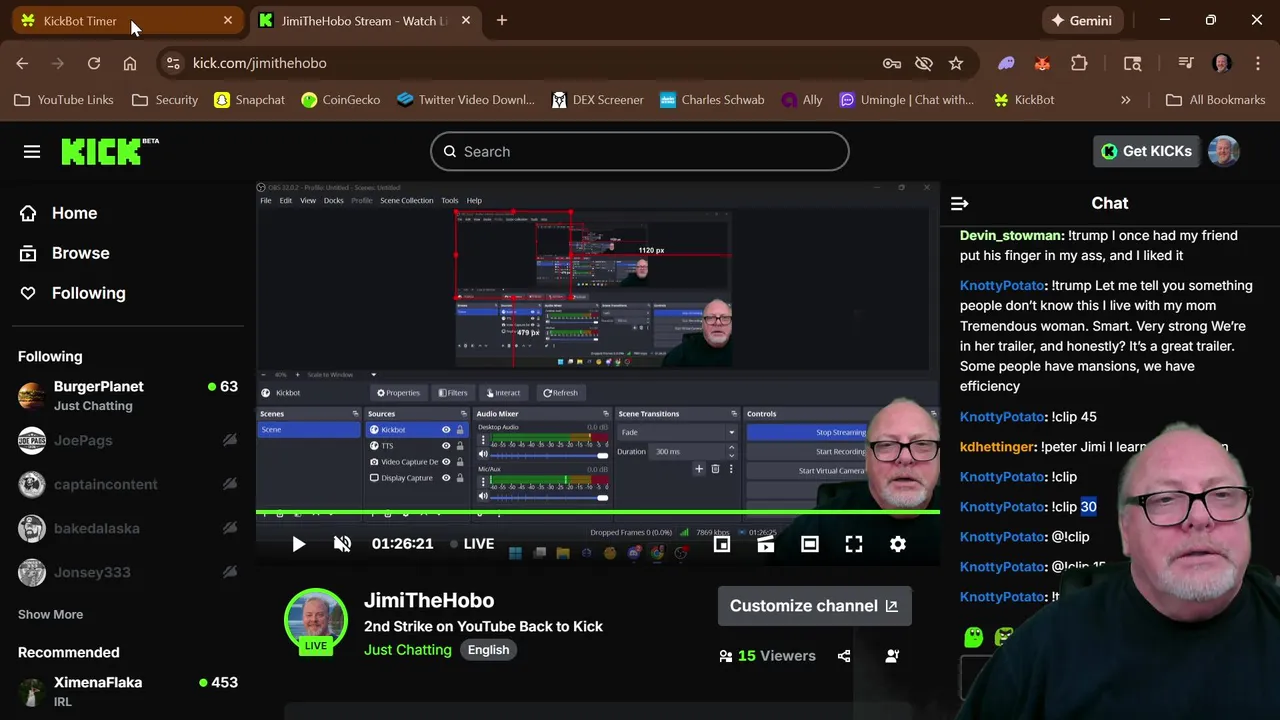Screen dimensions: 1280x720
Task: Click the Gemini button
Action: pyautogui.click(x=1082, y=20)
